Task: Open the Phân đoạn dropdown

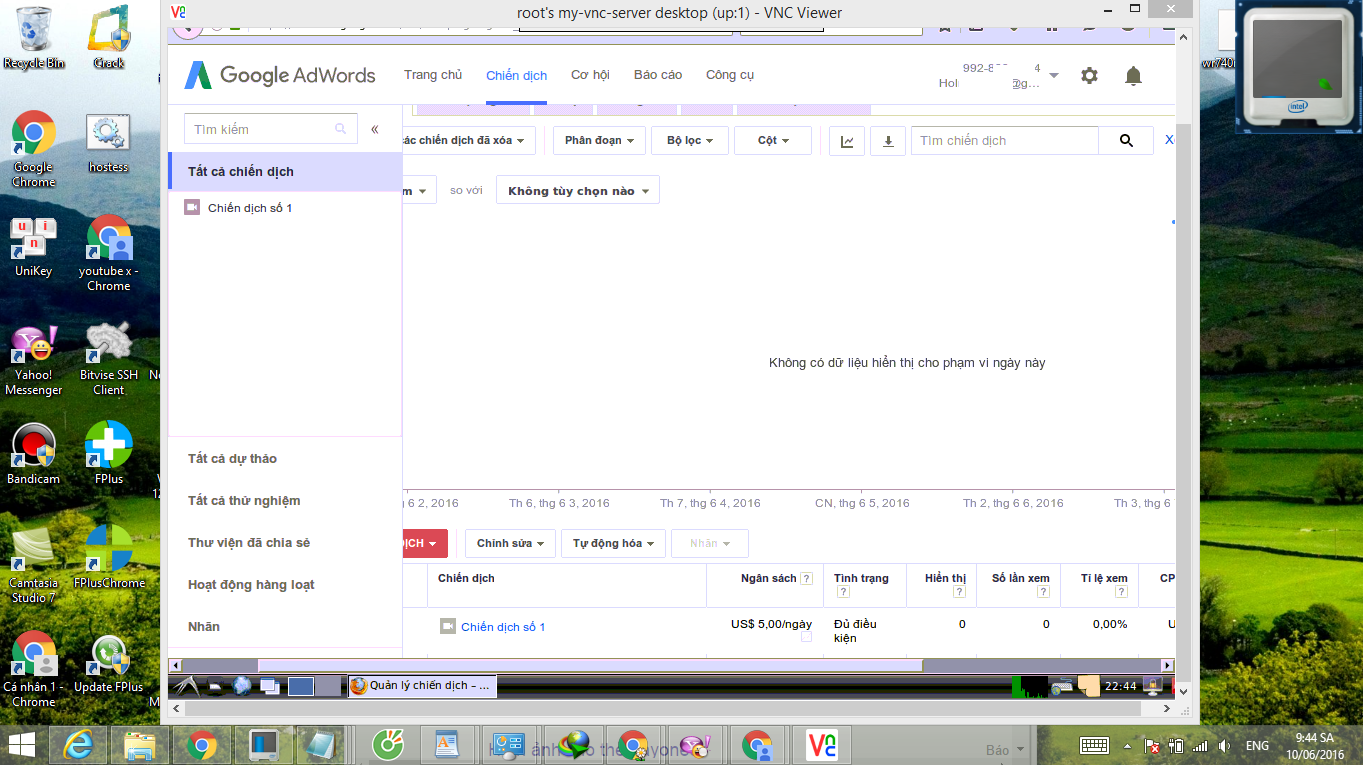Action: pyautogui.click(x=600, y=141)
